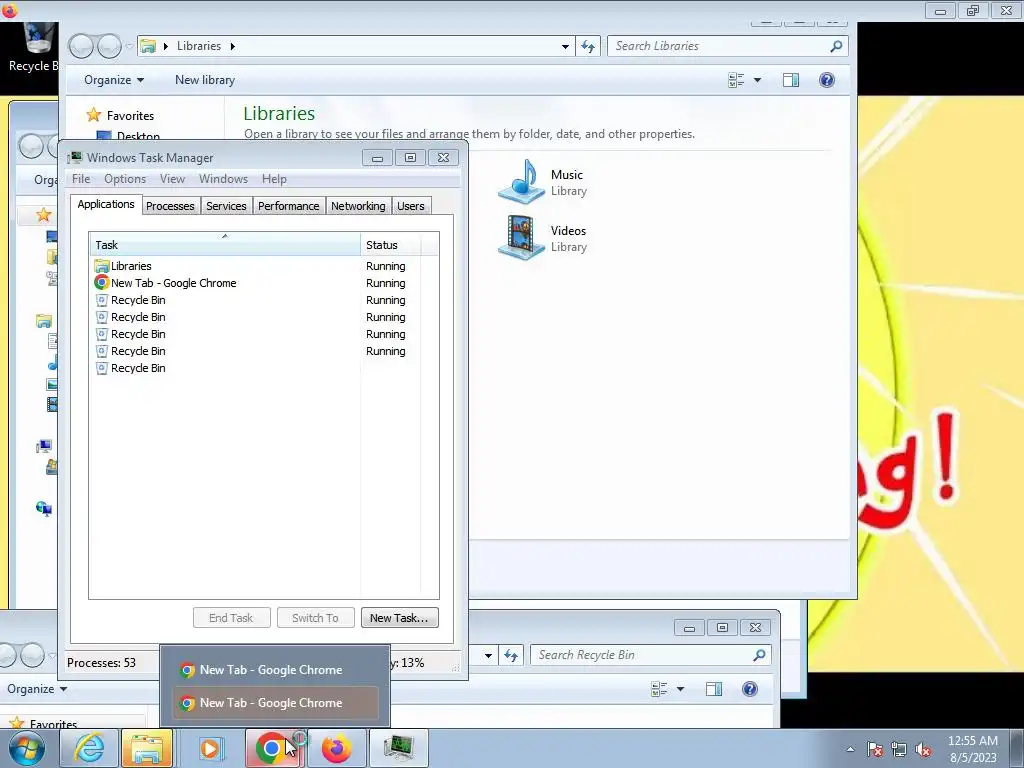Switch to the Processes tab
The width and height of the screenshot is (1024, 768).
[170, 206]
